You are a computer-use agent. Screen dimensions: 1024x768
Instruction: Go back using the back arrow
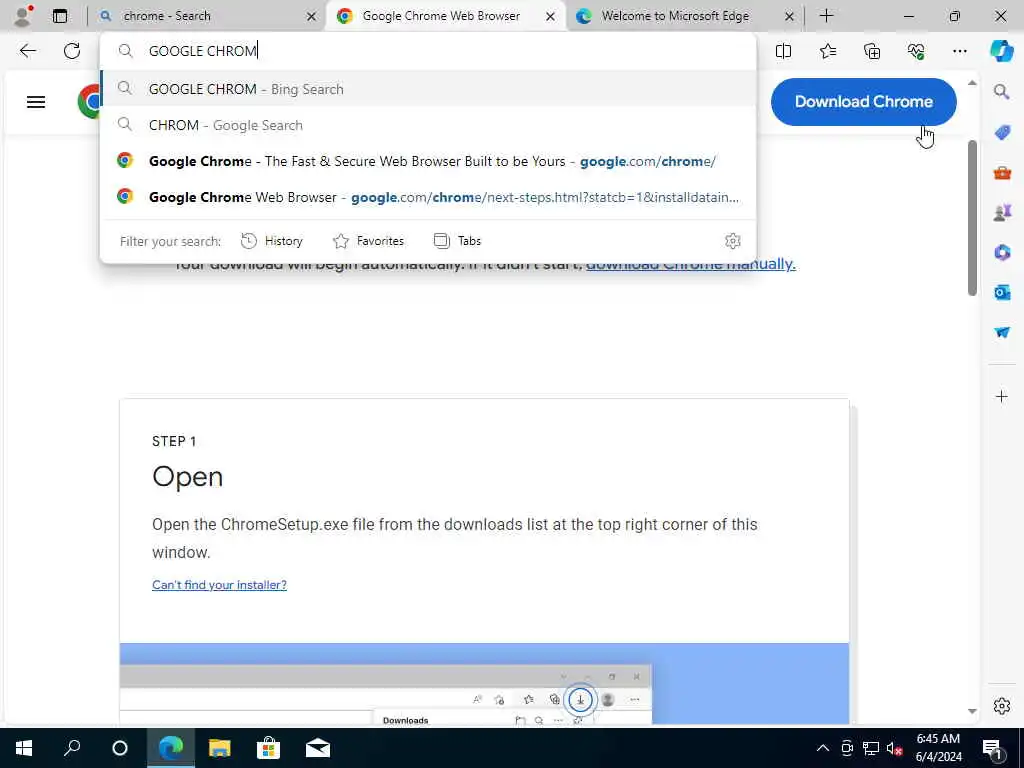[27, 51]
